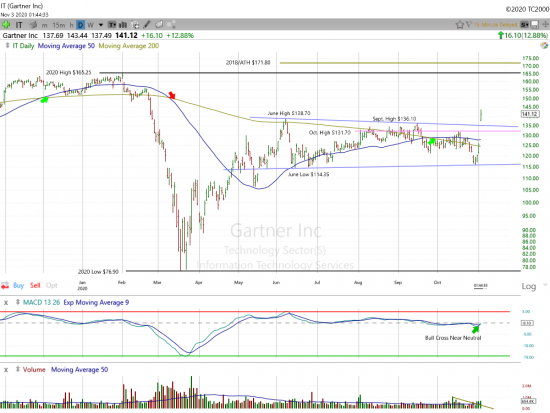550x413 pixels.
Task: Click the 141.12 current price tag
Action: (530, 114)
